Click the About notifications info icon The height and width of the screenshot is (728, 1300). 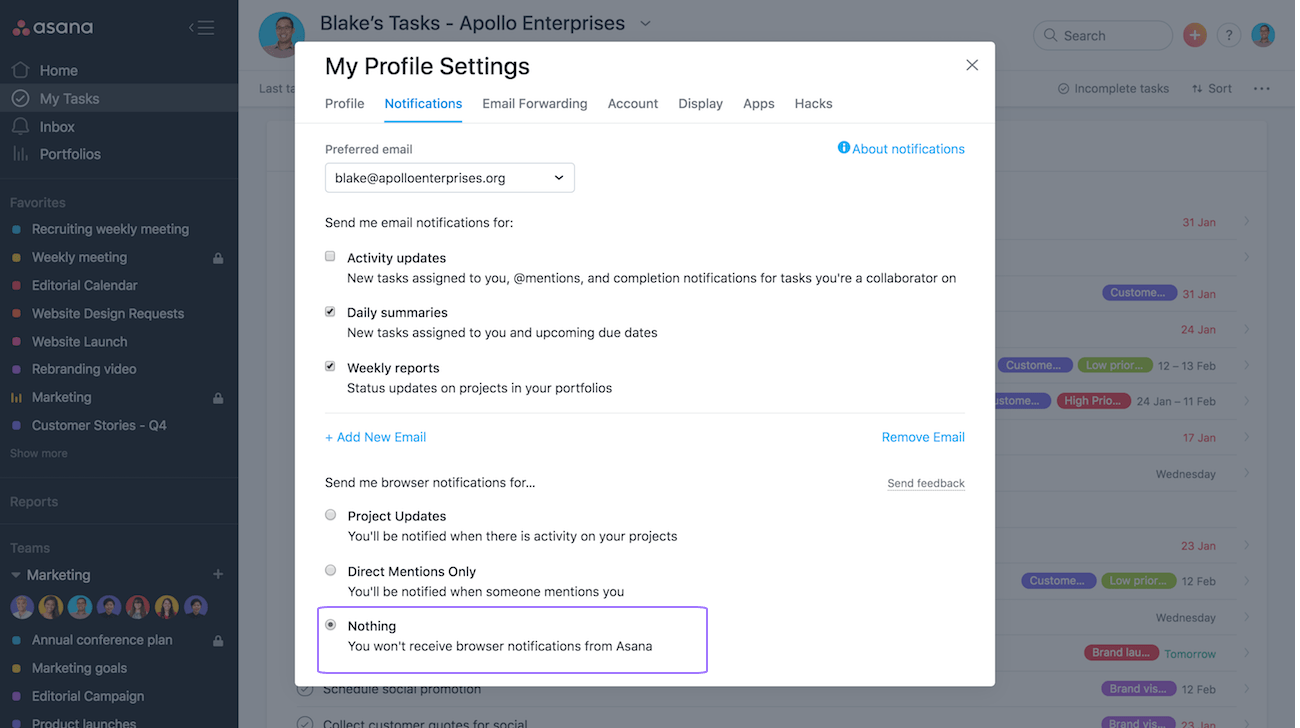pyautogui.click(x=843, y=148)
